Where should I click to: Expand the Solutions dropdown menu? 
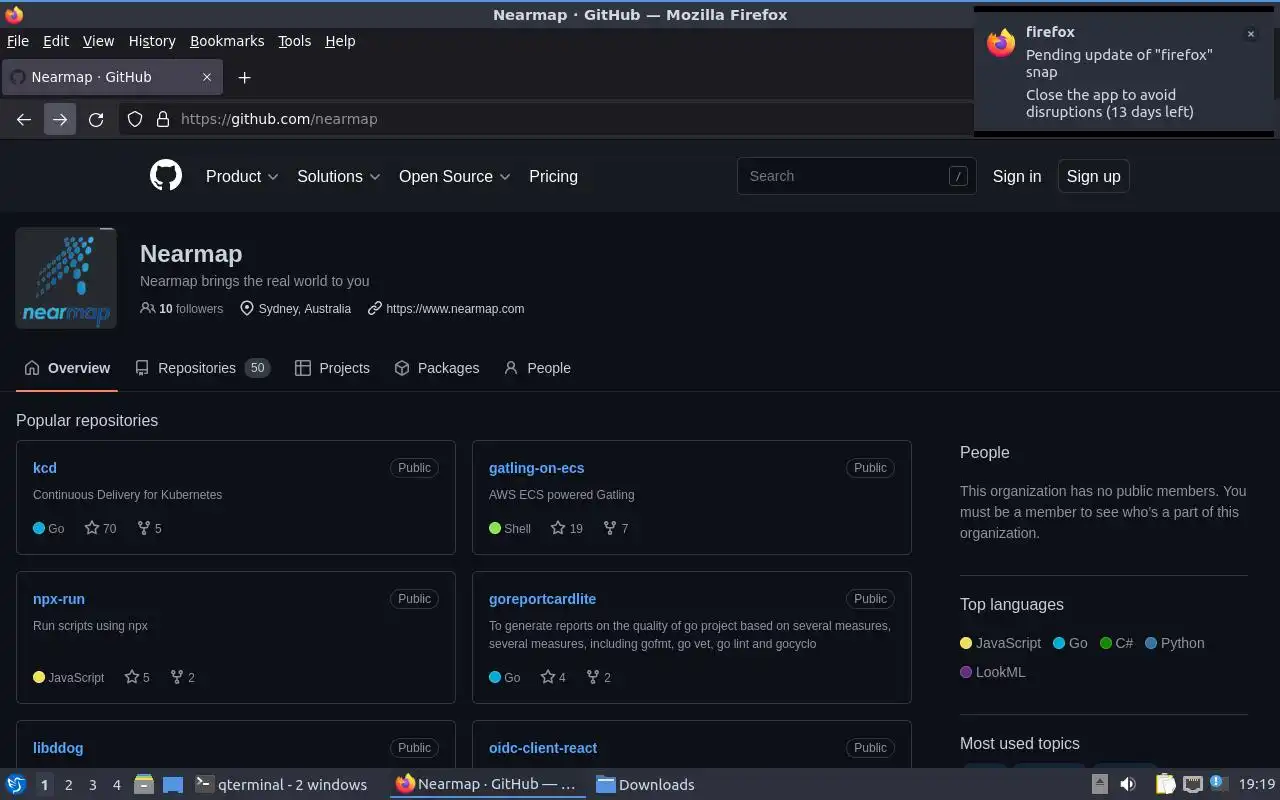338,176
